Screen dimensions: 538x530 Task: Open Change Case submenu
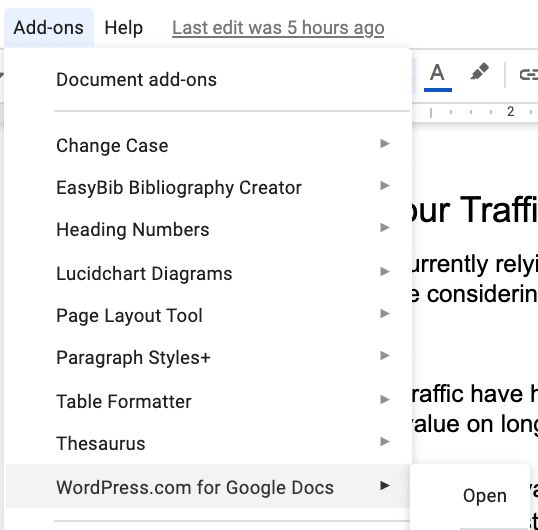click(x=208, y=145)
